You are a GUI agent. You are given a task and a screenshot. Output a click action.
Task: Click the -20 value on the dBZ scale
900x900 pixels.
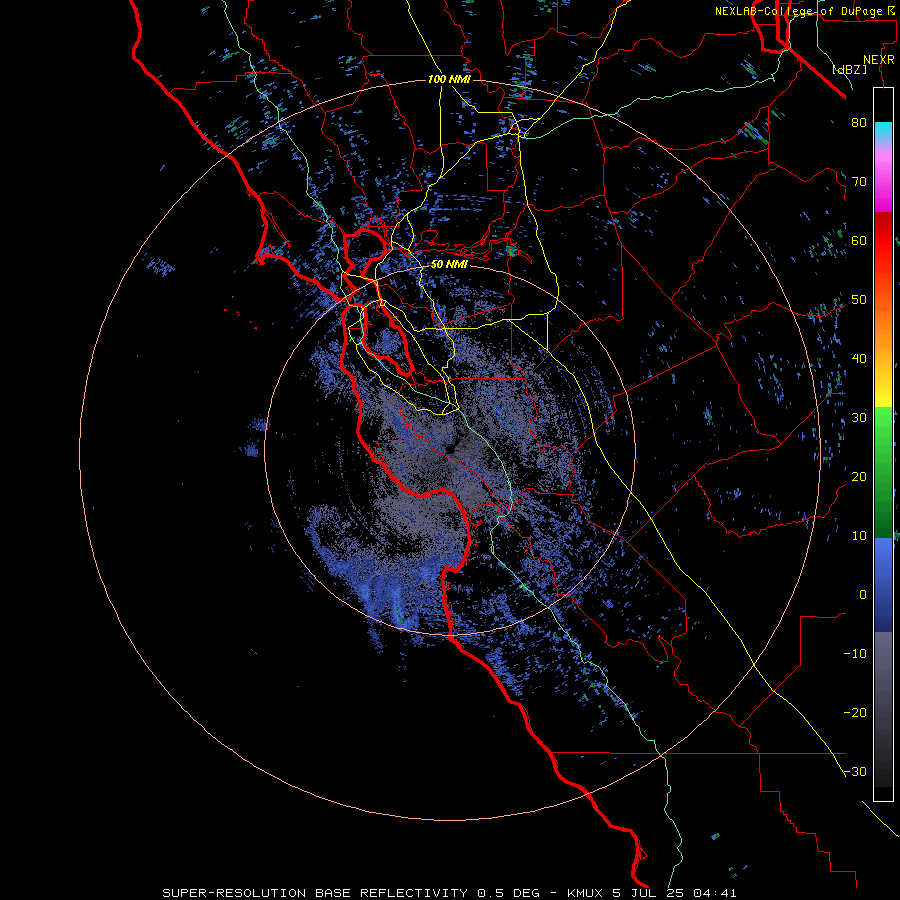(x=855, y=712)
